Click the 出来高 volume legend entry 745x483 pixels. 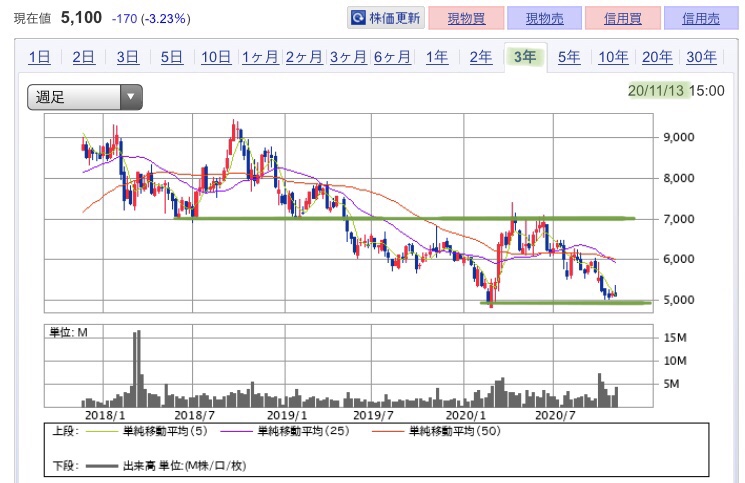click(x=166, y=466)
